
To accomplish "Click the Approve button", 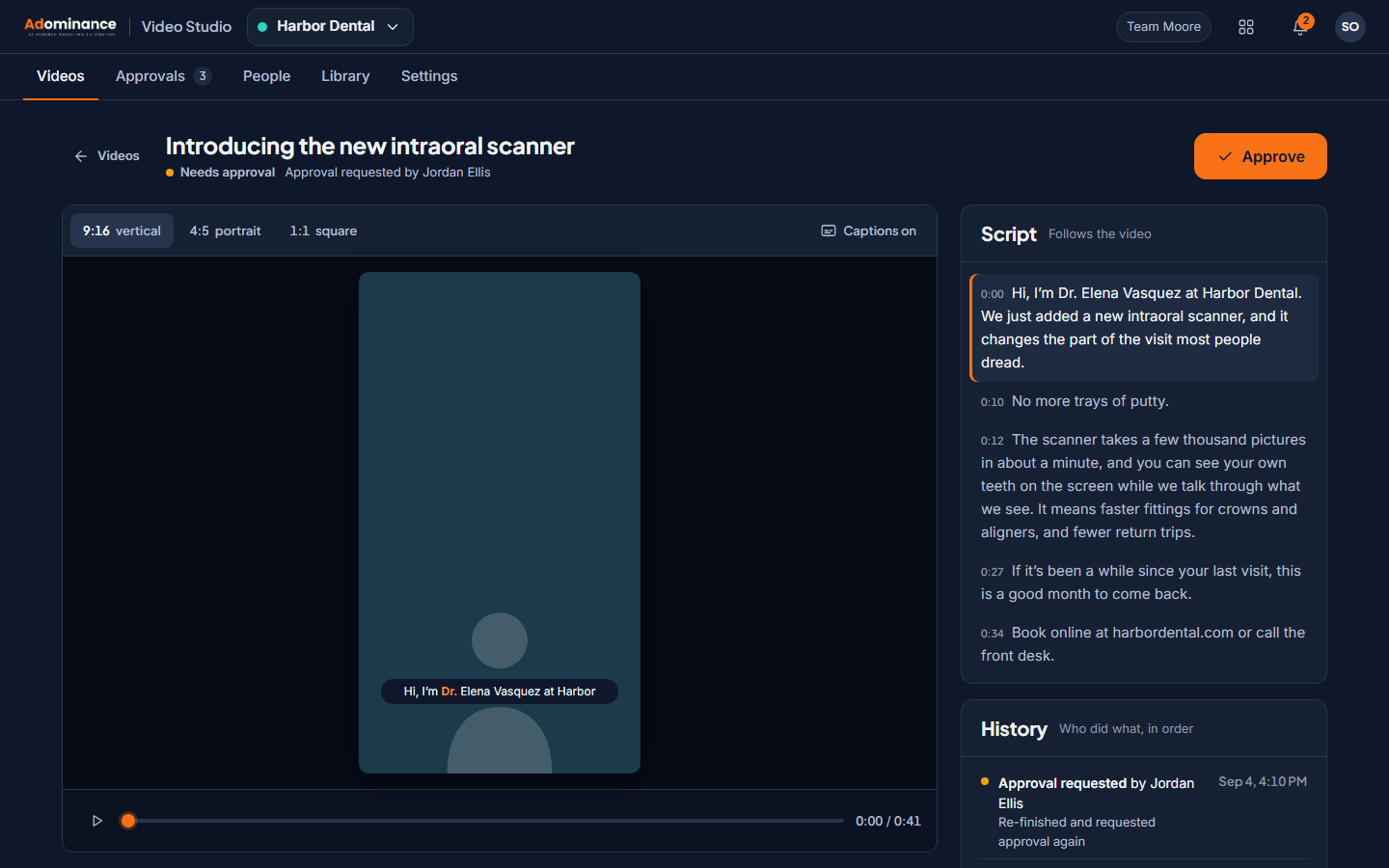I will point(1261,156).
